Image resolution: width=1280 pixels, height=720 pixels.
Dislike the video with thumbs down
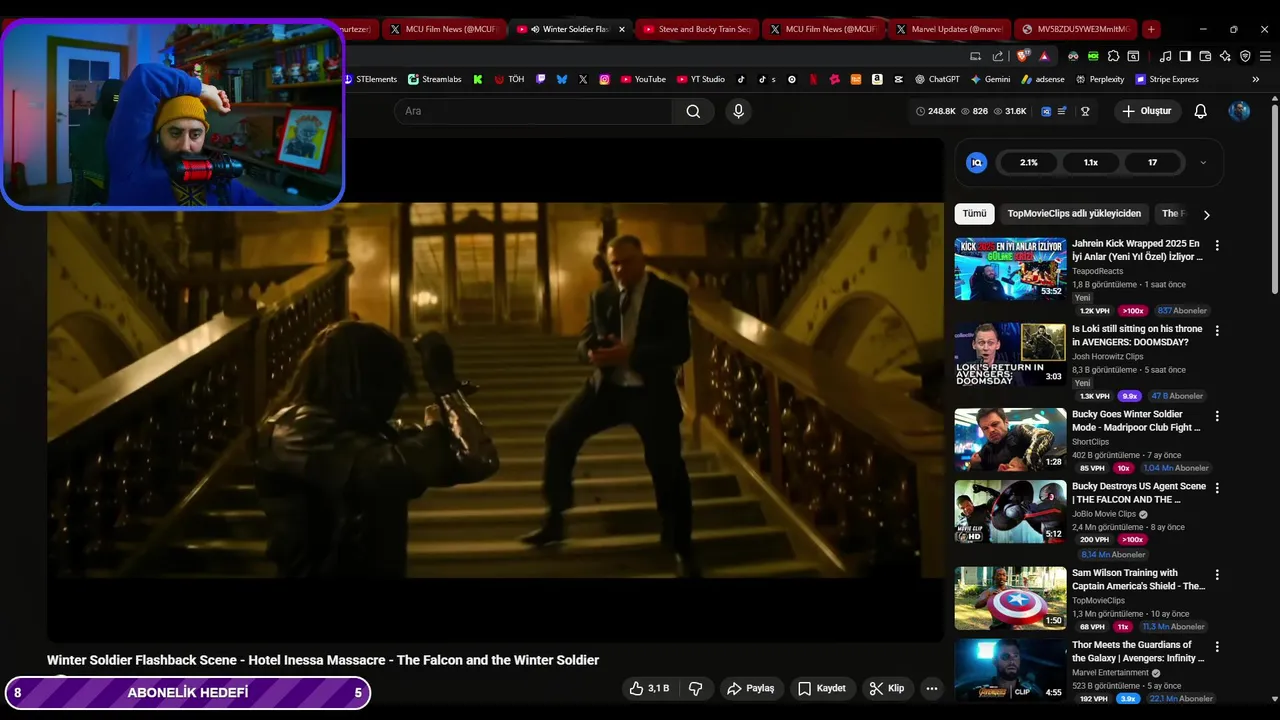tap(696, 688)
